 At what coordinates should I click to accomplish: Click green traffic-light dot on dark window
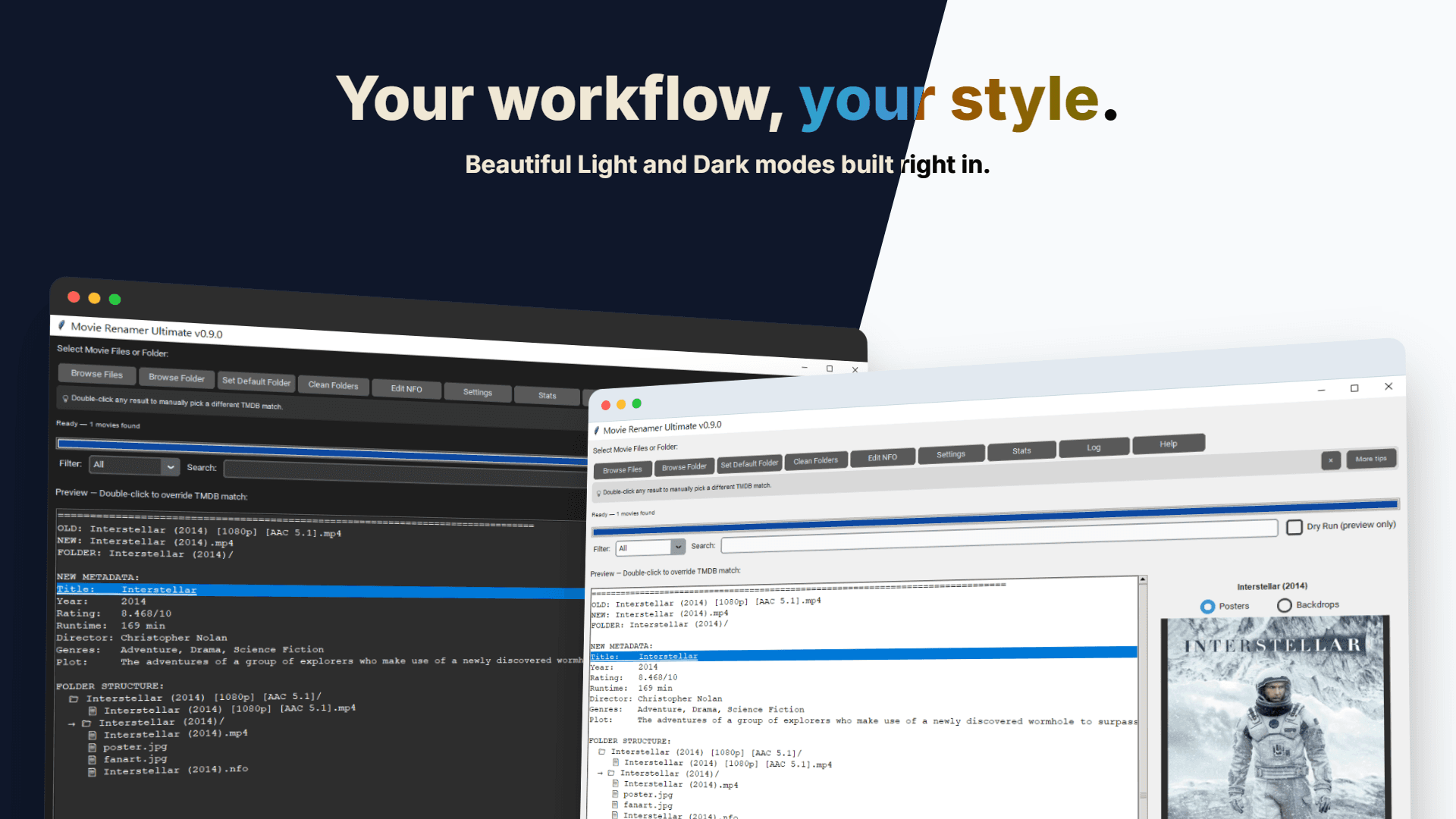click(x=115, y=300)
